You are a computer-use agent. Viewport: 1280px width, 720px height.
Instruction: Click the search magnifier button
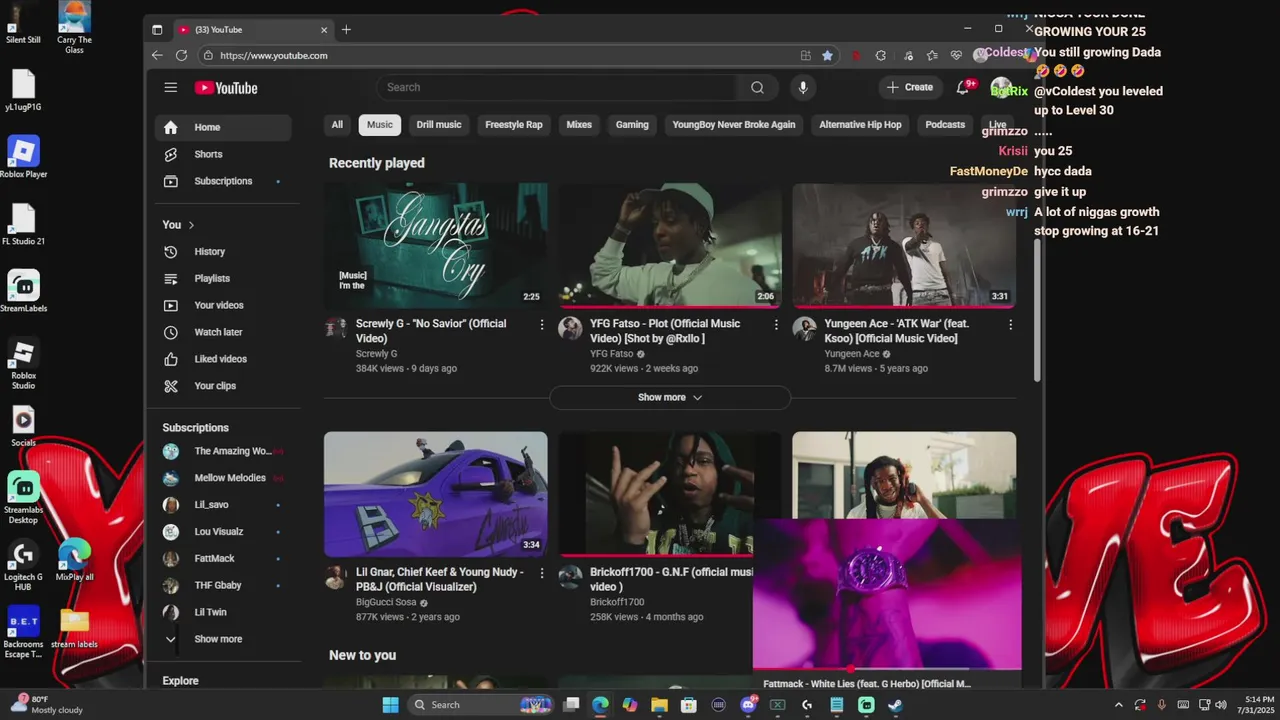point(757,88)
